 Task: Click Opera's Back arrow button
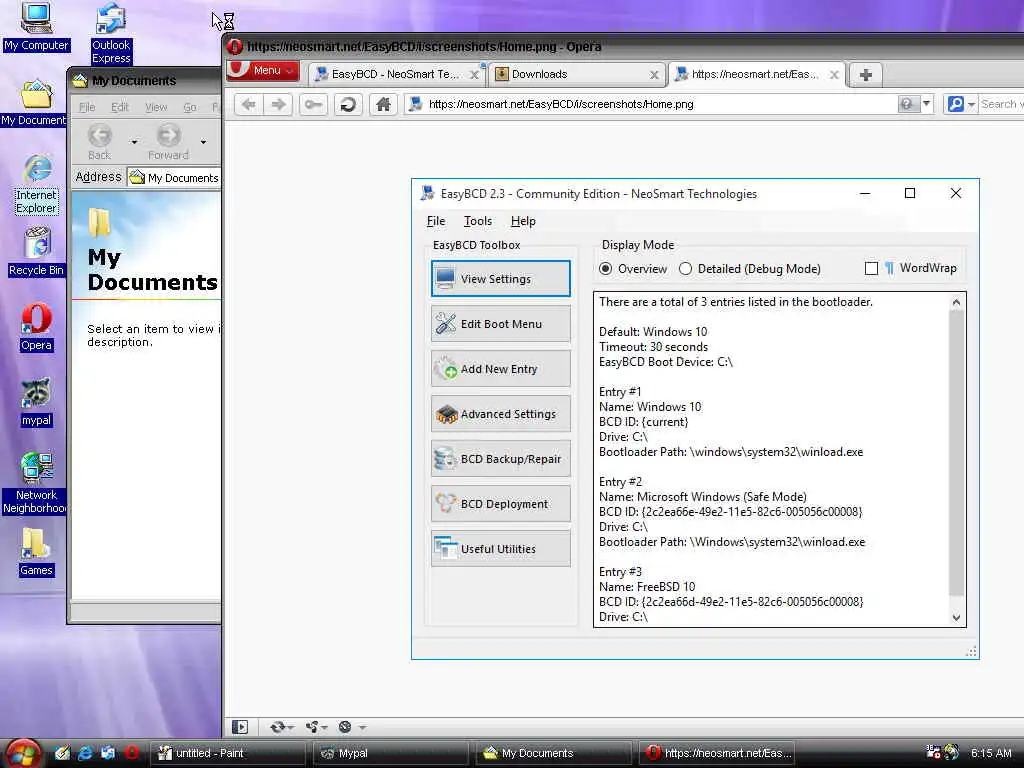click(x=248, y=104)
